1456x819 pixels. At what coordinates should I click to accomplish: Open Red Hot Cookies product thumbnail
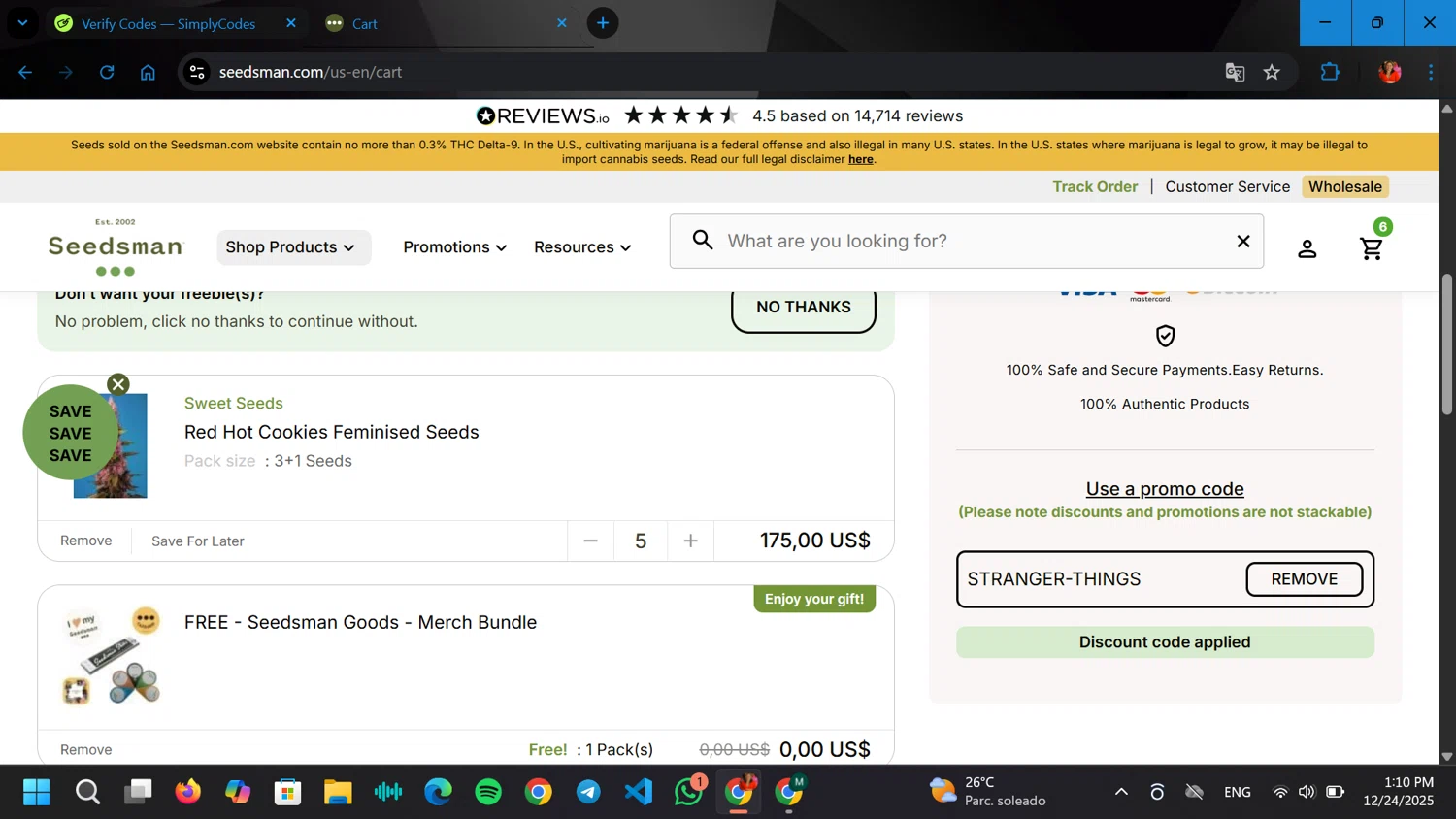(111, 445)
